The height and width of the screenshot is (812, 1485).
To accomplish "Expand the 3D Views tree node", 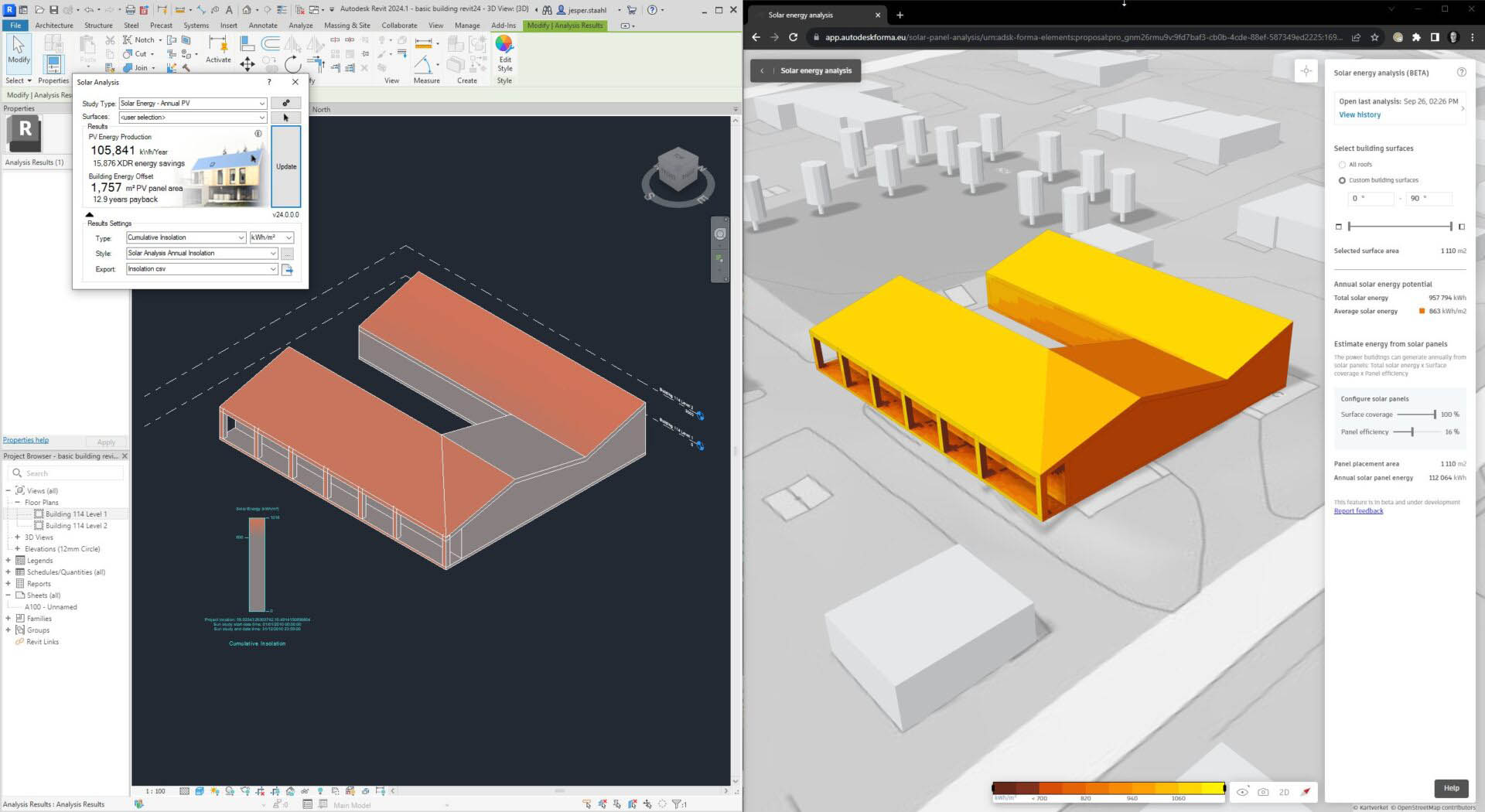I will (x=17, y=537).
